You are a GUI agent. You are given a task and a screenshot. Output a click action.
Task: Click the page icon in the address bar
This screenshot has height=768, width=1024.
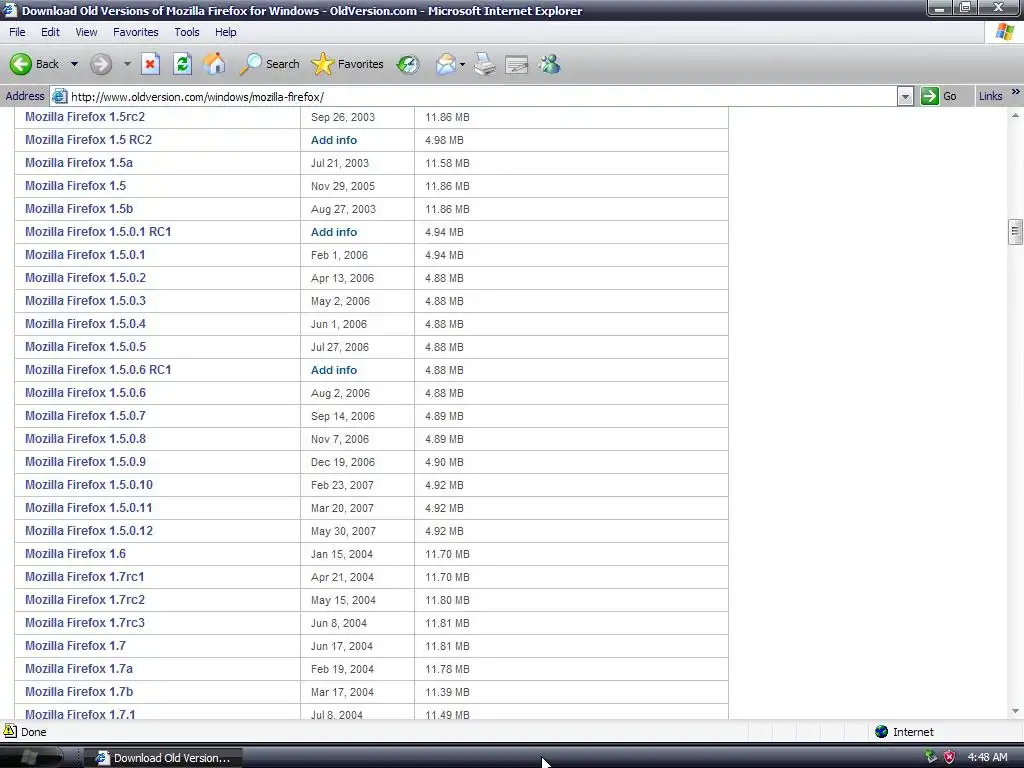coord(59,97)
